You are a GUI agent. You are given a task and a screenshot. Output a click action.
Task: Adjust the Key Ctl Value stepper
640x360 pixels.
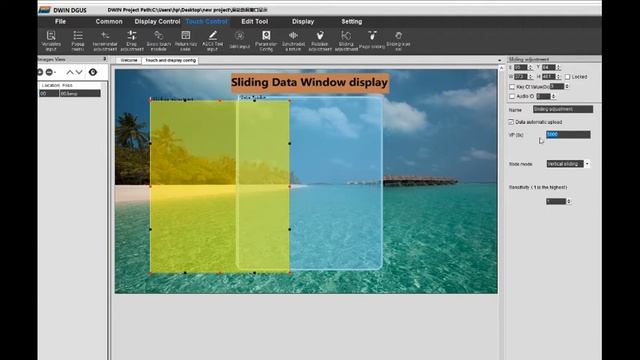tap(567, 87)
